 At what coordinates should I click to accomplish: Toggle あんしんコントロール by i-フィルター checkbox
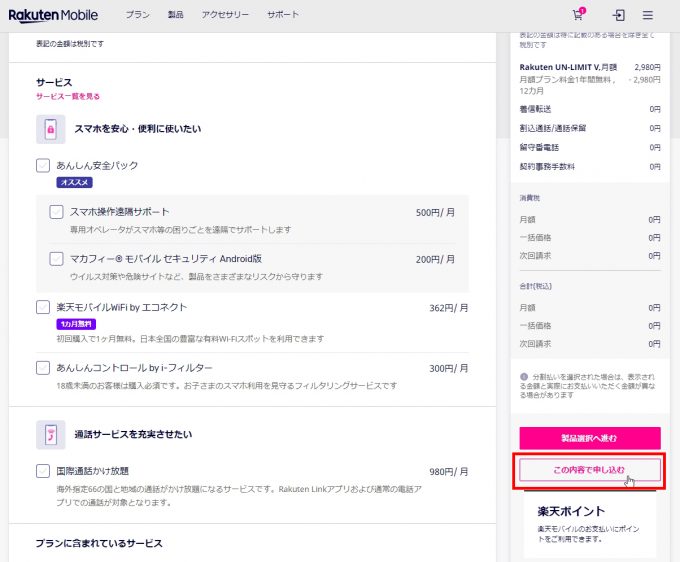(43, 368)
